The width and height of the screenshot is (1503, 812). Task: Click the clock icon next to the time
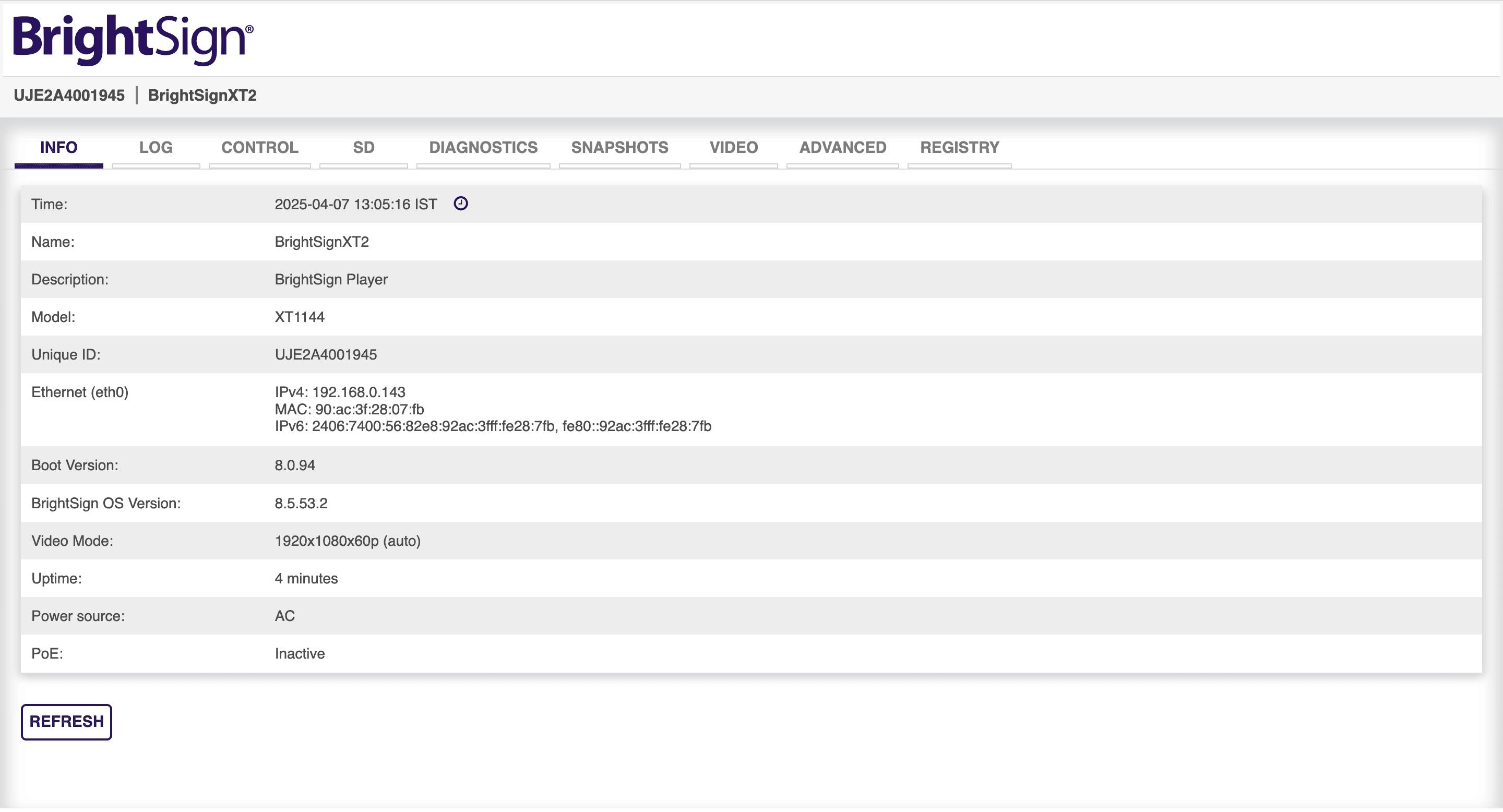pyautogui.click(x=460, y=204)
